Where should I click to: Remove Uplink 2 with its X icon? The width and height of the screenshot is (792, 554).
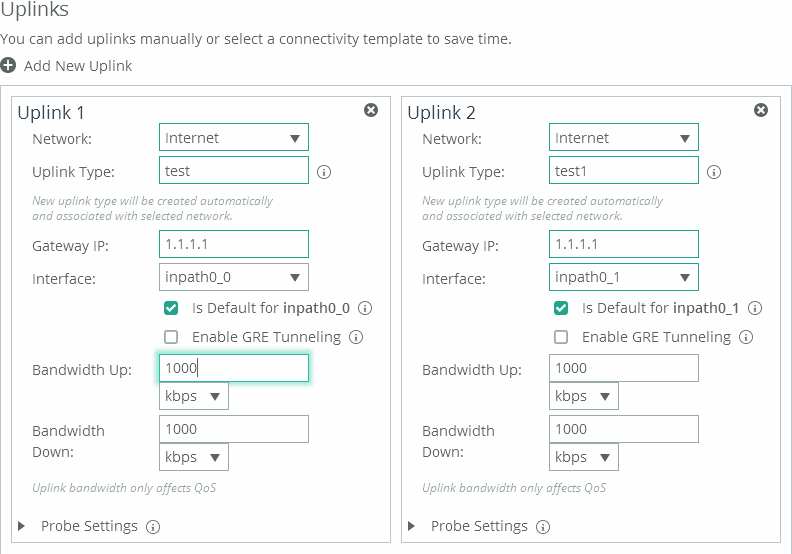pos(761,110)
